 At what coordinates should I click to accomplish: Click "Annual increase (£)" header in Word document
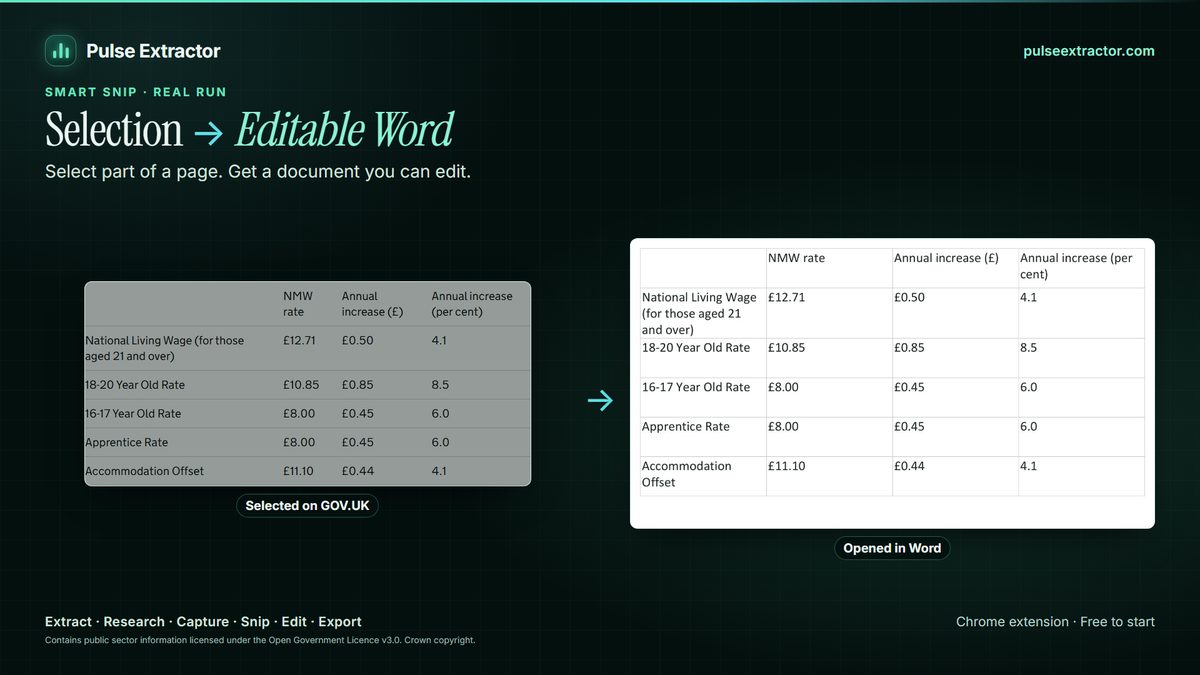(x=946, y=258)
